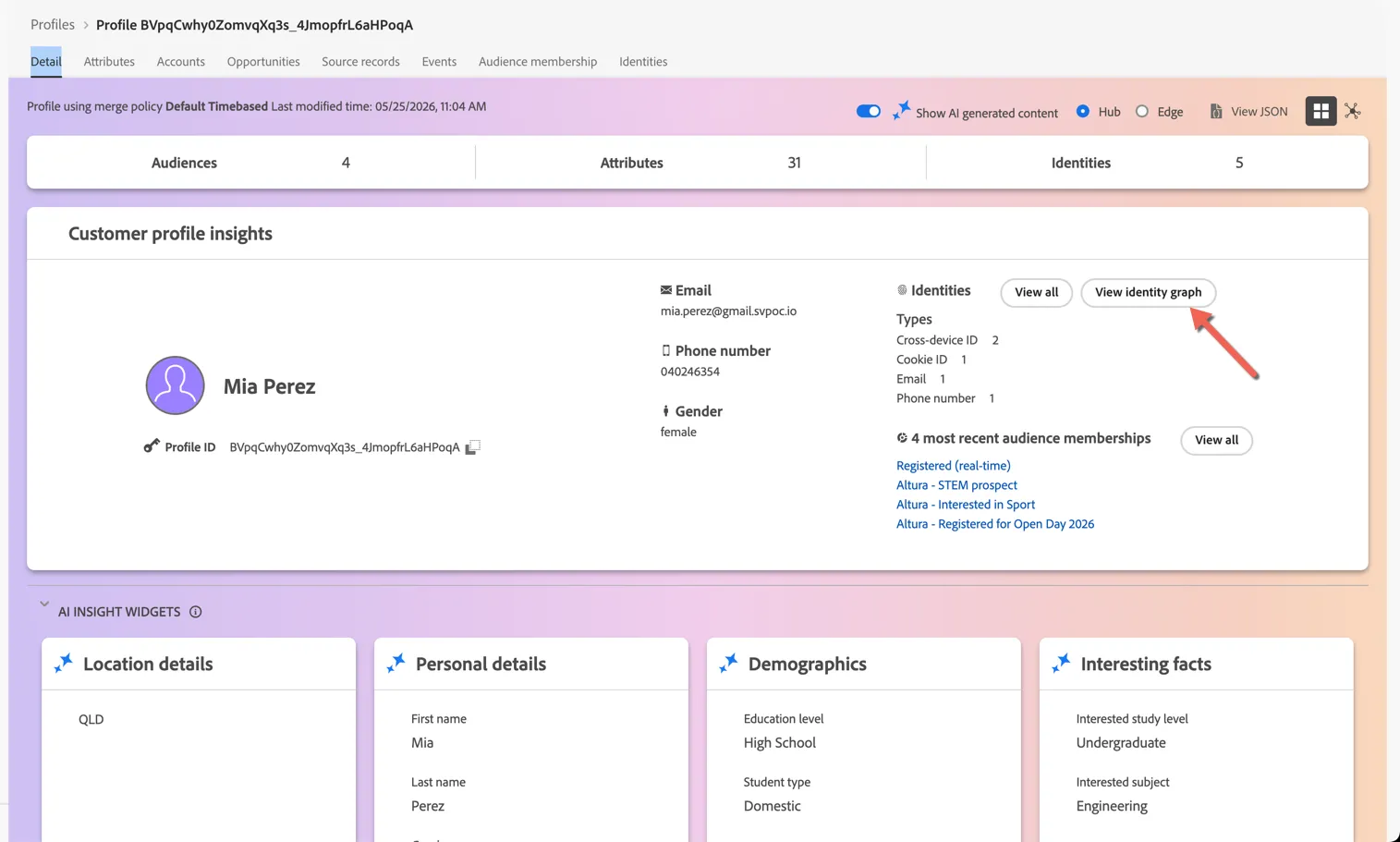Click the AI Insight Widgets info icon
This screenshot has height=842, width=1400.
pyautogui.click(x=195, y=612)
